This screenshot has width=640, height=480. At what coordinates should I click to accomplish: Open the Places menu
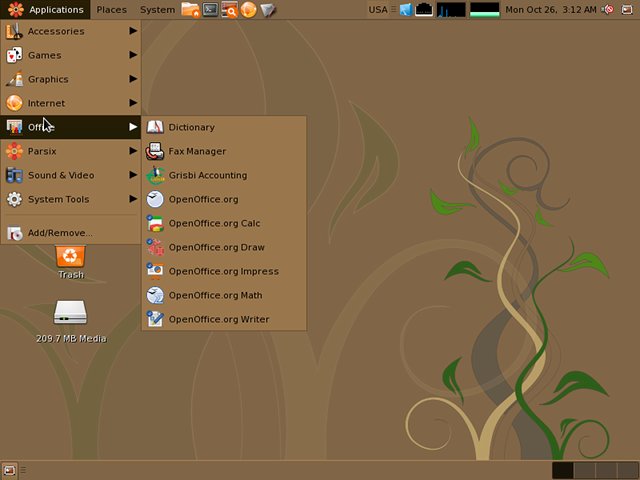click(111, 9)
